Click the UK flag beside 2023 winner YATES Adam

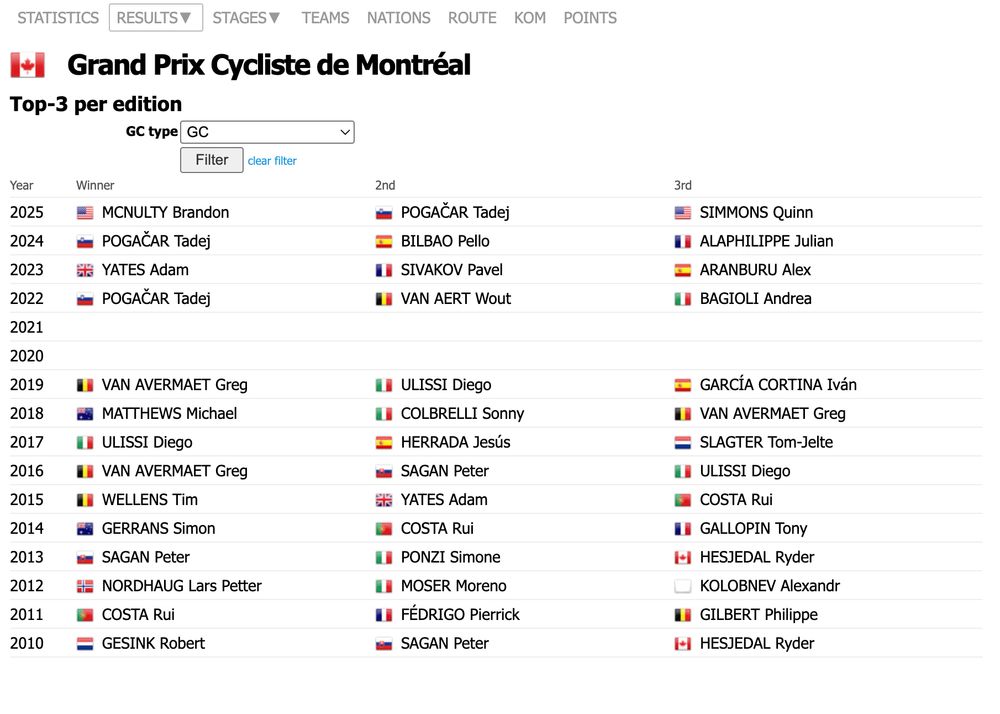(x=85, y=270)
